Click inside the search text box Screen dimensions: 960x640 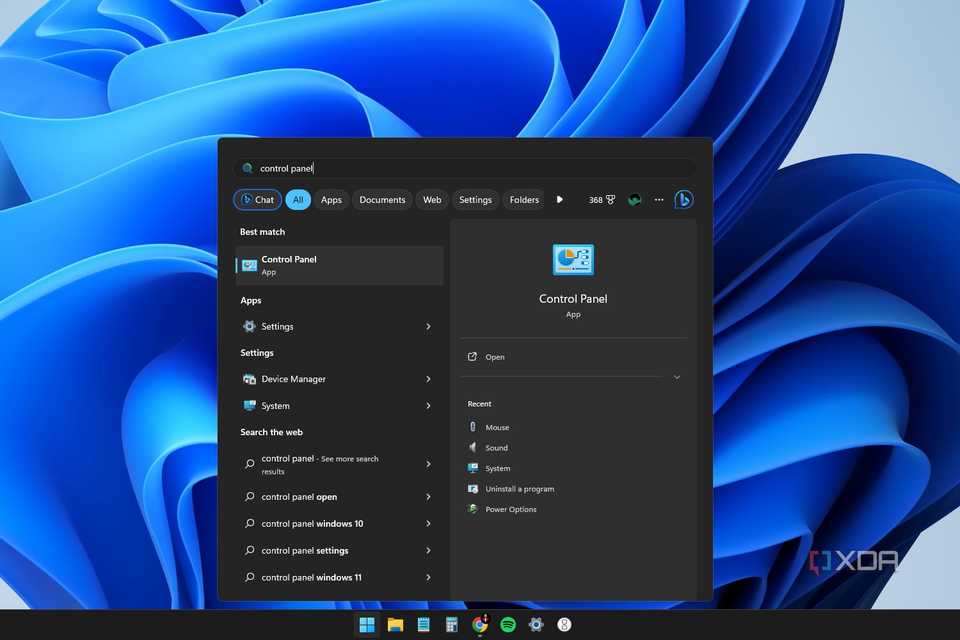pos(465,168)
